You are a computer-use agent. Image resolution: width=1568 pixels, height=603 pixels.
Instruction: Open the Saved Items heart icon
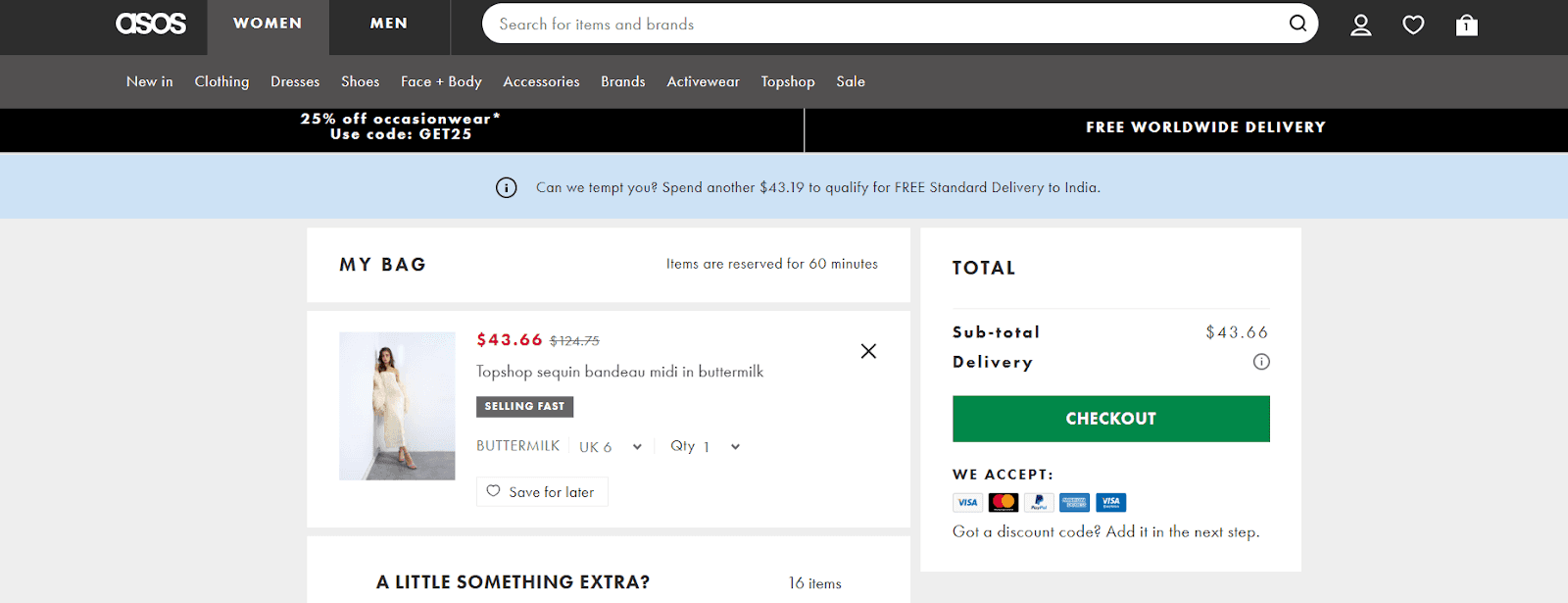(x=1413, y=25)
